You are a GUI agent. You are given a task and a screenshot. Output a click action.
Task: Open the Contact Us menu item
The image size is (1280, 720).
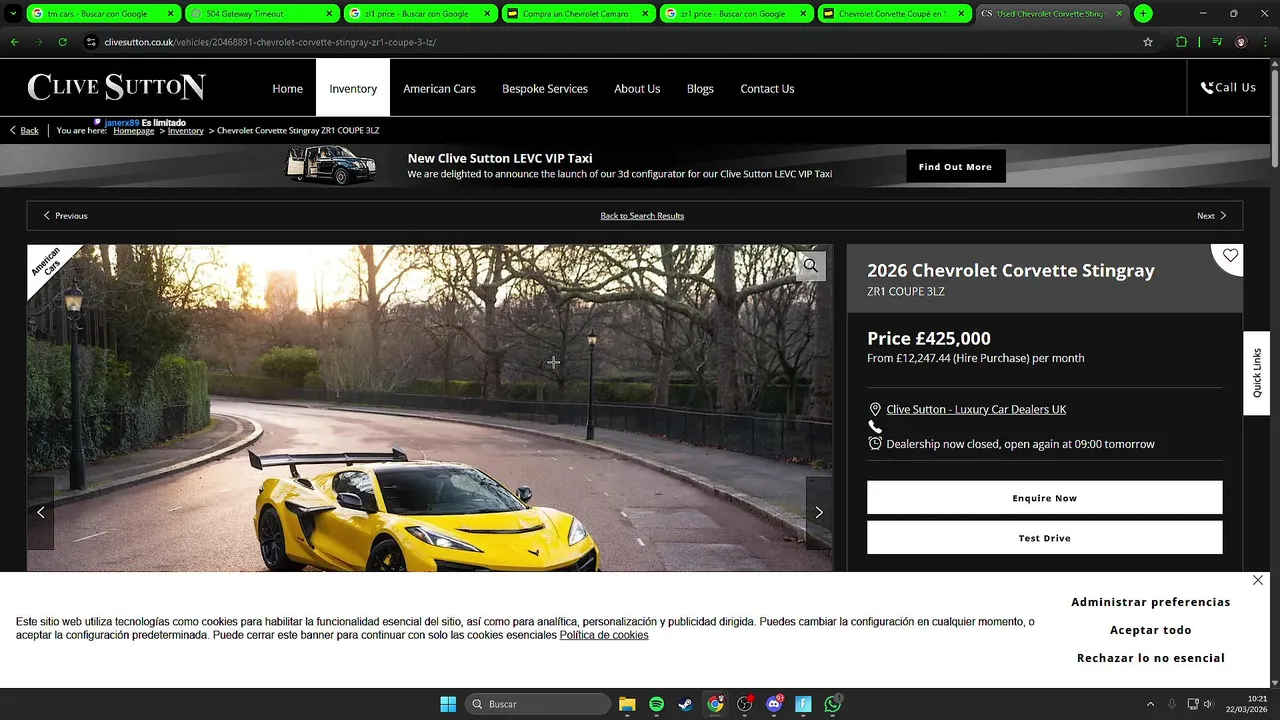click(x=767, y=88)
